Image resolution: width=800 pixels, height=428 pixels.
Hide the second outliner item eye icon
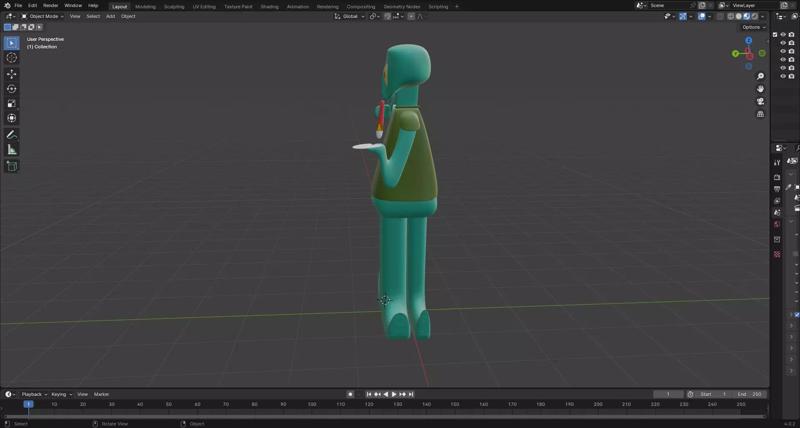[x=783, y=43]
